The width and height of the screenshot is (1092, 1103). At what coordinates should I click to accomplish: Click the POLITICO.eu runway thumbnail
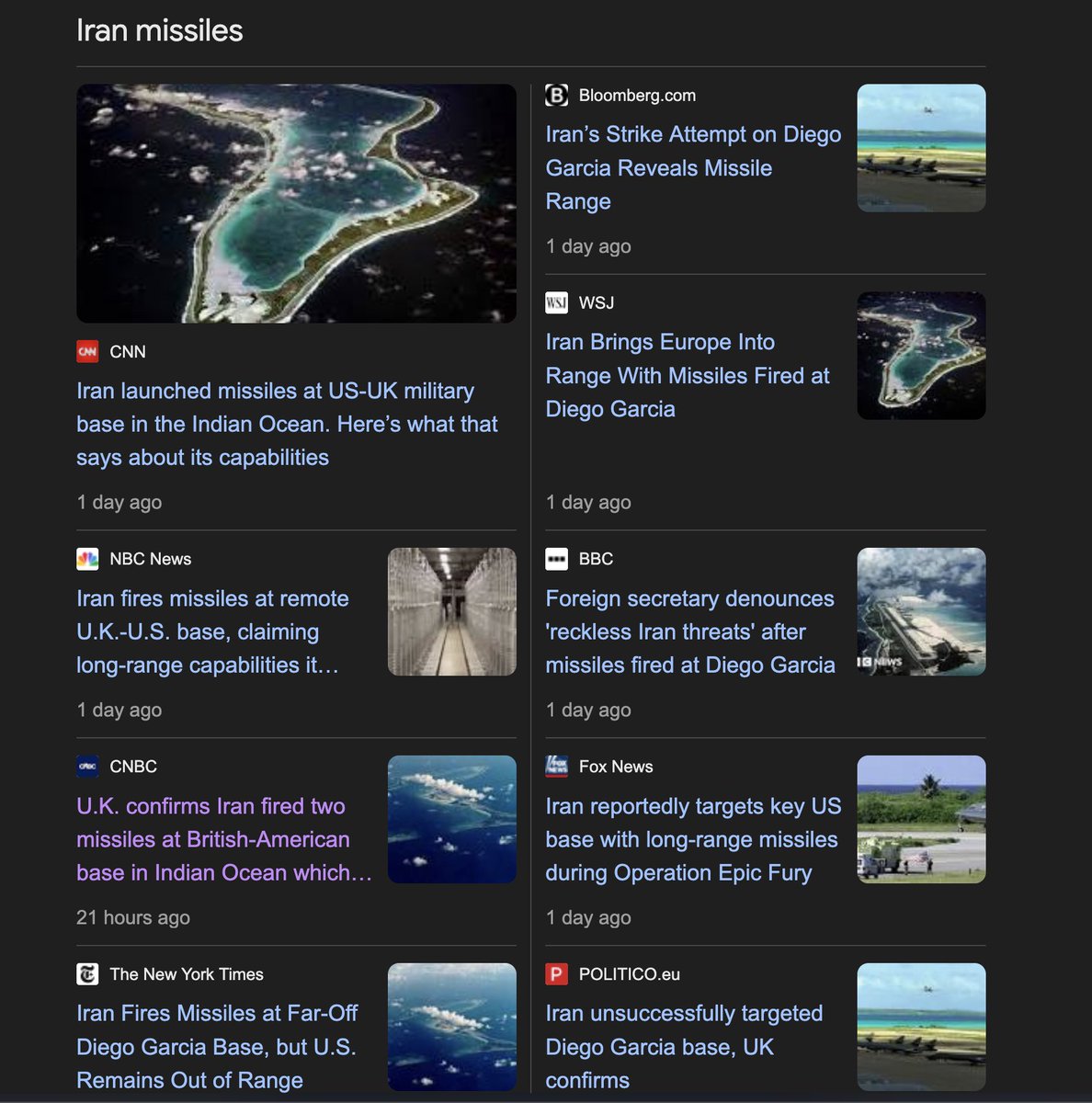point(921,1028)
